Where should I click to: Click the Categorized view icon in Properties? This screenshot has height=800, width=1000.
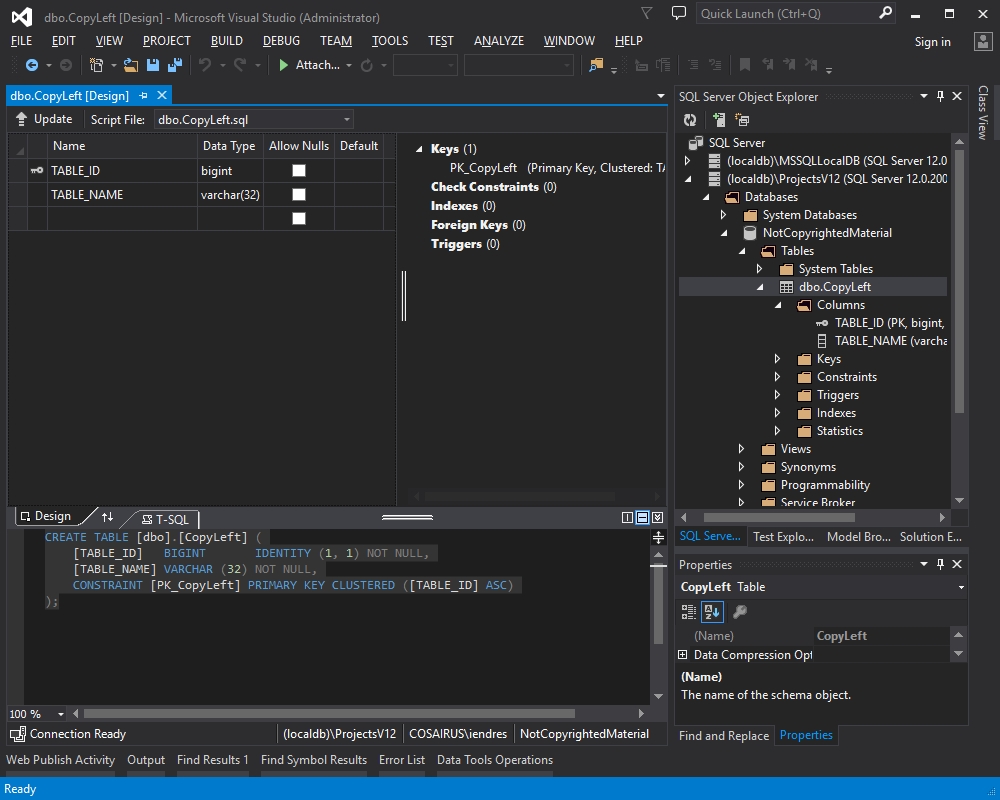coord(689,612)
